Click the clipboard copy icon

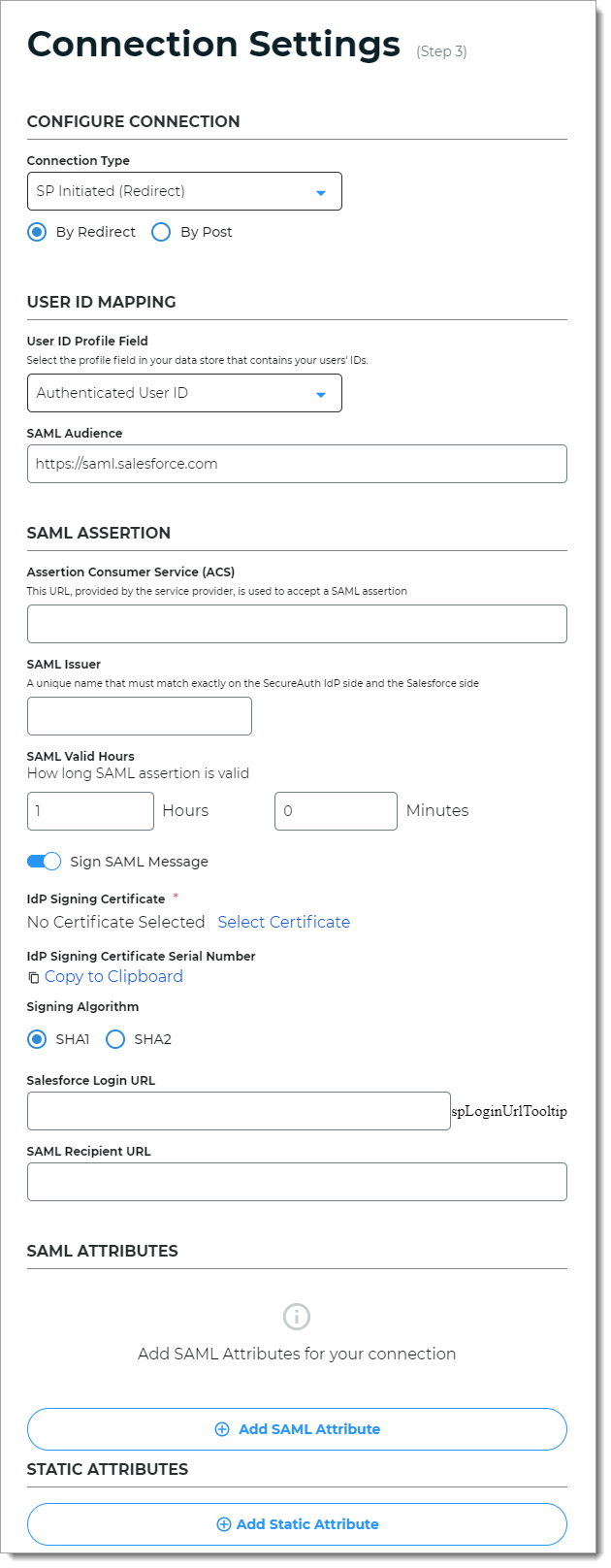coord(34,977)
